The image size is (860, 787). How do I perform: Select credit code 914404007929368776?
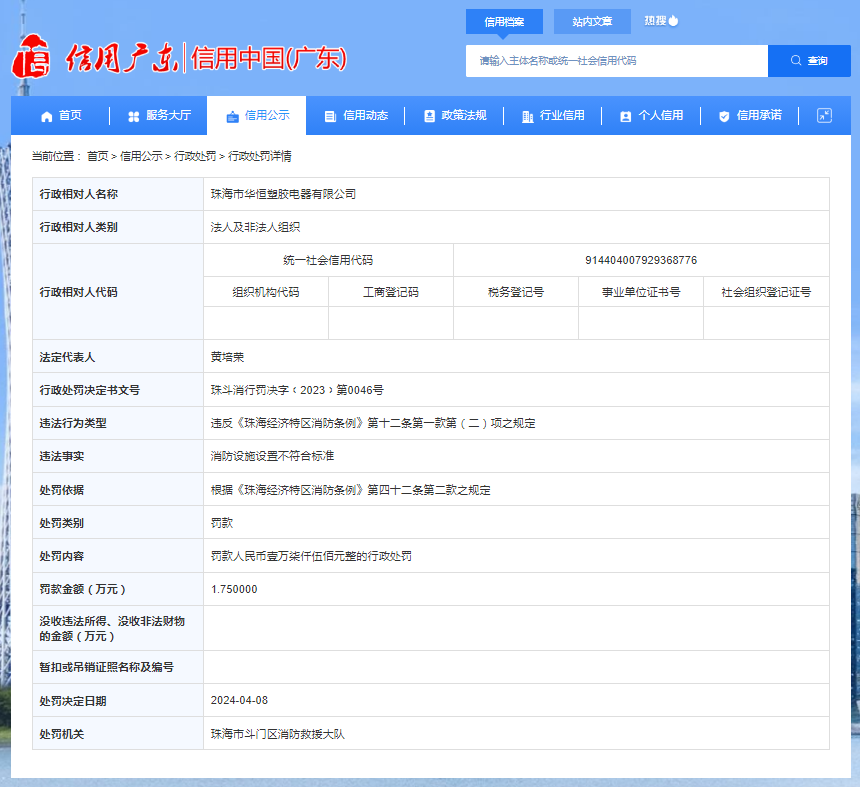point(641,260)
